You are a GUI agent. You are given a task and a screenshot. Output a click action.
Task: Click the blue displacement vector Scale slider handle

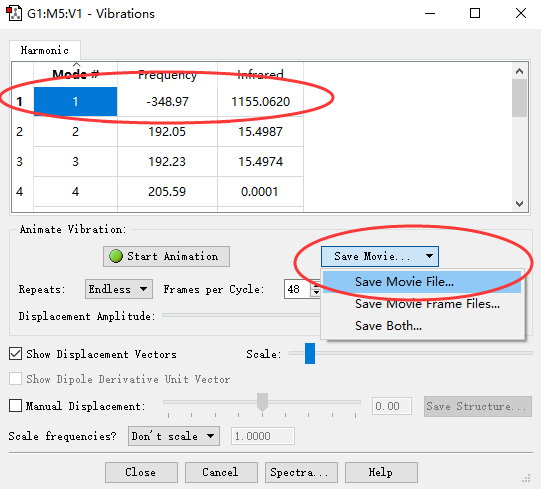click(310, 353)
